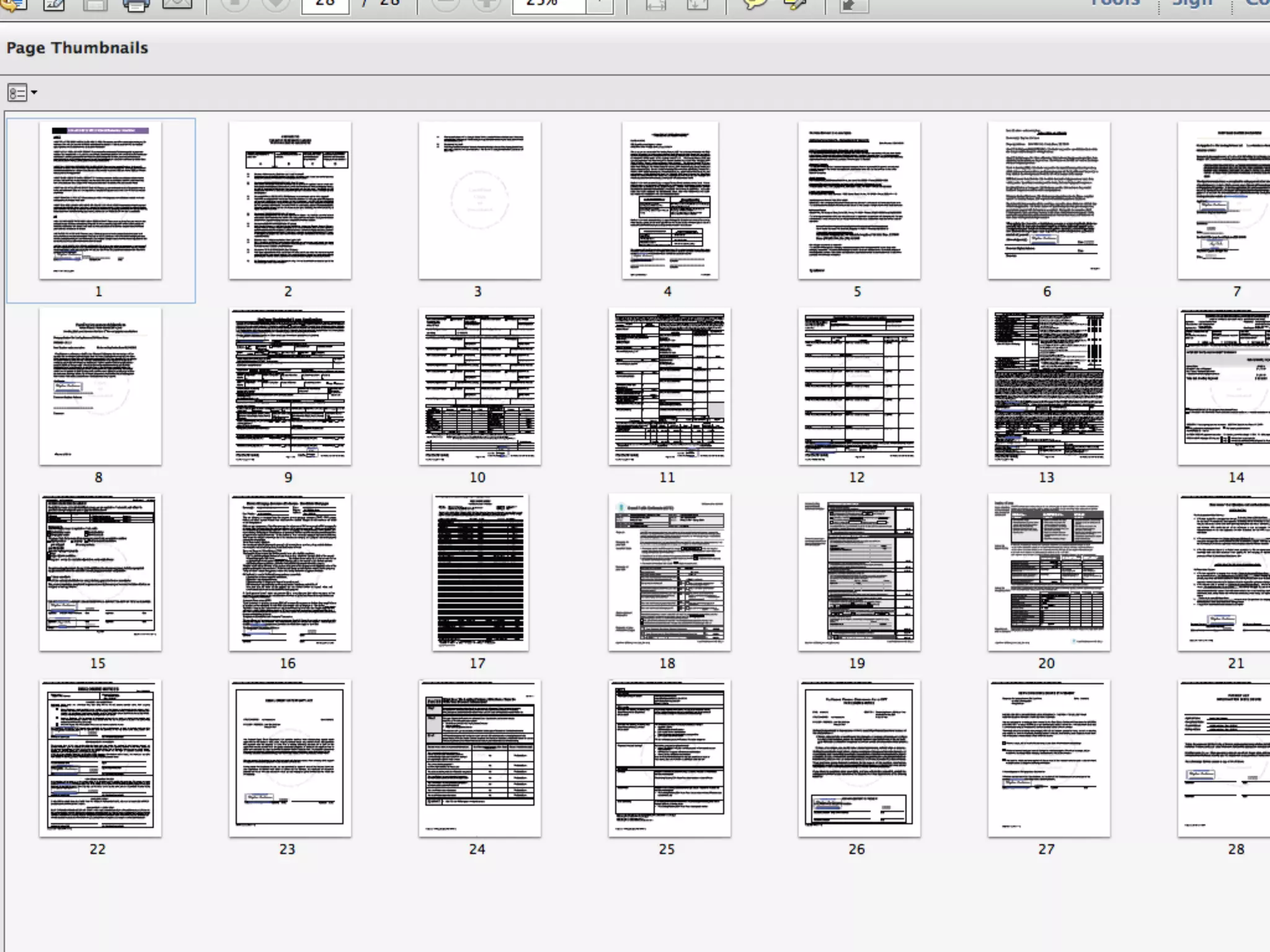
Task: Click the share/expand toolbar icon
Action: tap(853, 5)
